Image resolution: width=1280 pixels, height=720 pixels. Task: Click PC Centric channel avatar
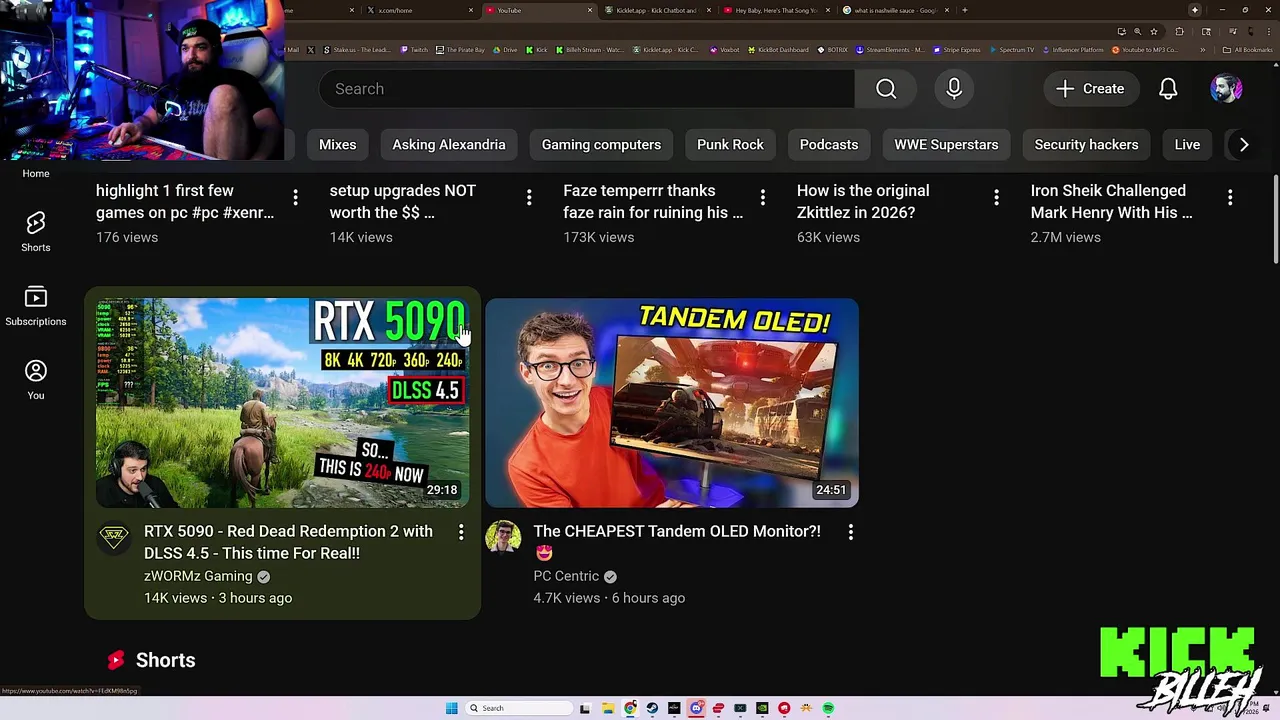[503, 538]
